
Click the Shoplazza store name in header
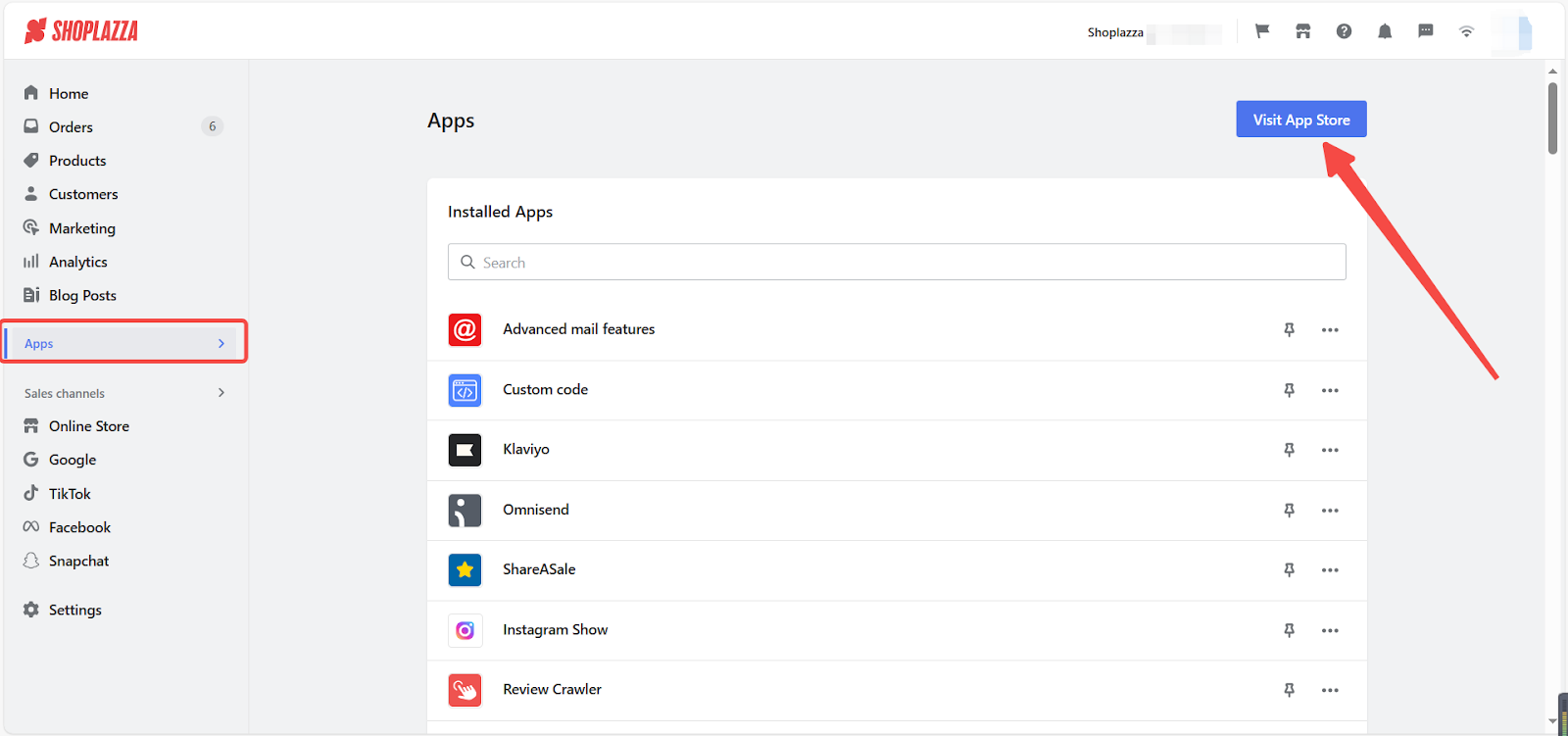tap(1115, 32)
